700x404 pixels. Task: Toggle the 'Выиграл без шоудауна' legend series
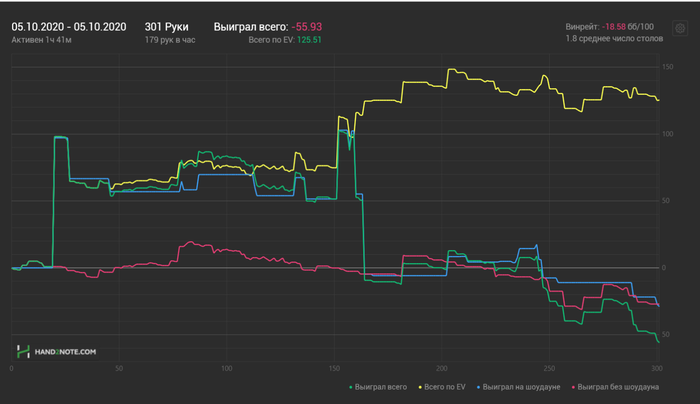click(615, 387)
